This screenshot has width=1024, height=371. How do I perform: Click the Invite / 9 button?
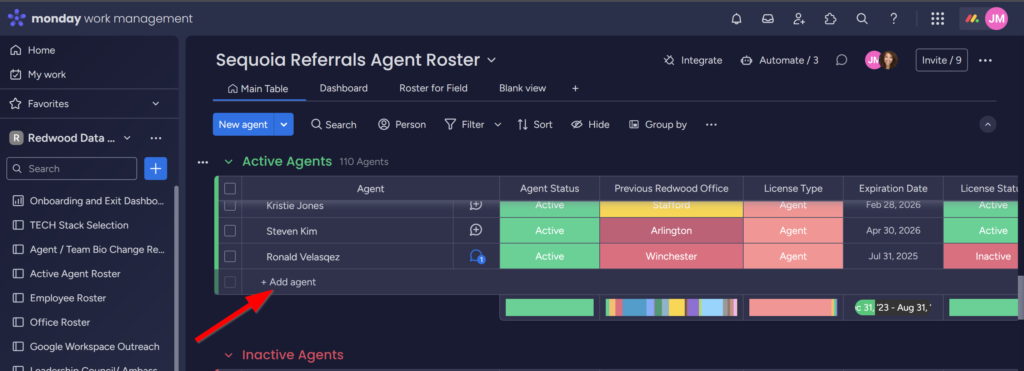pyautogui.click(x=942, y=60)
